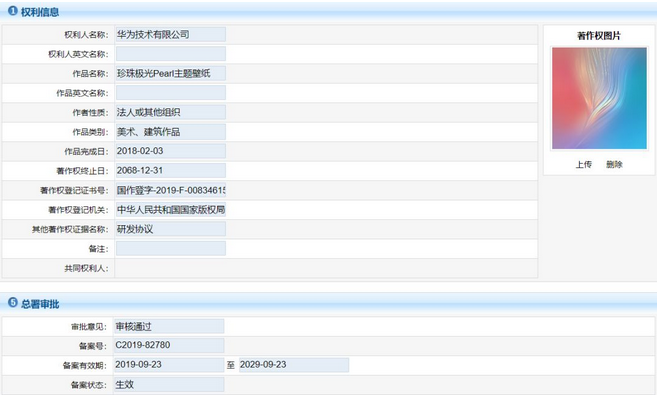Click the 作品完成日 label
This screenshot has height=397, width=658.
[86, 151]
